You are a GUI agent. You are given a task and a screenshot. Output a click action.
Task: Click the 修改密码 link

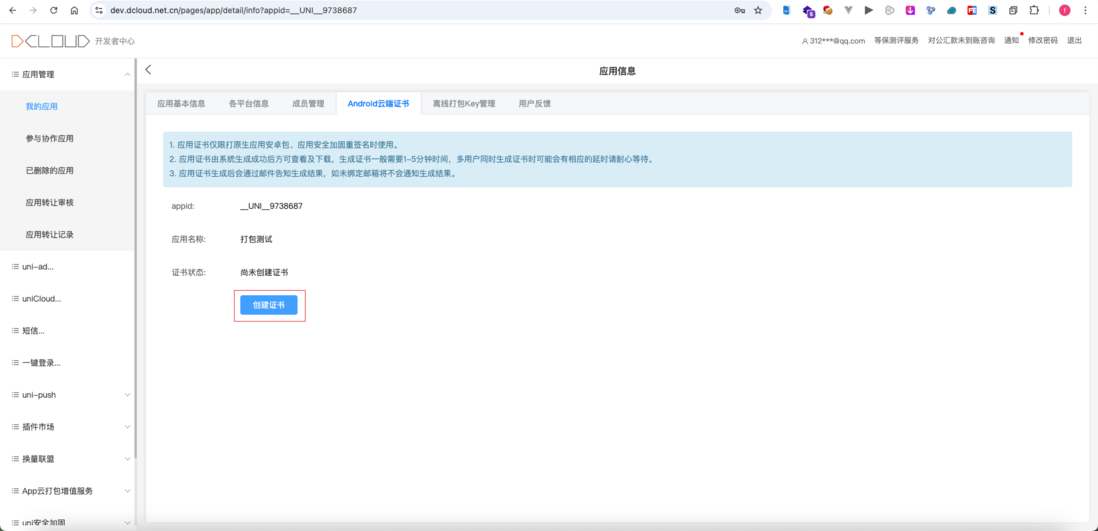tap(1043, 41)
